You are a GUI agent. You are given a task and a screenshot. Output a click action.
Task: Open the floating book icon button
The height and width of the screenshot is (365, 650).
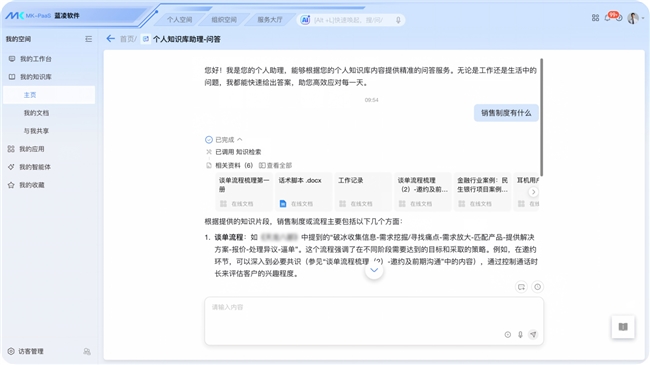coord(623,327)
